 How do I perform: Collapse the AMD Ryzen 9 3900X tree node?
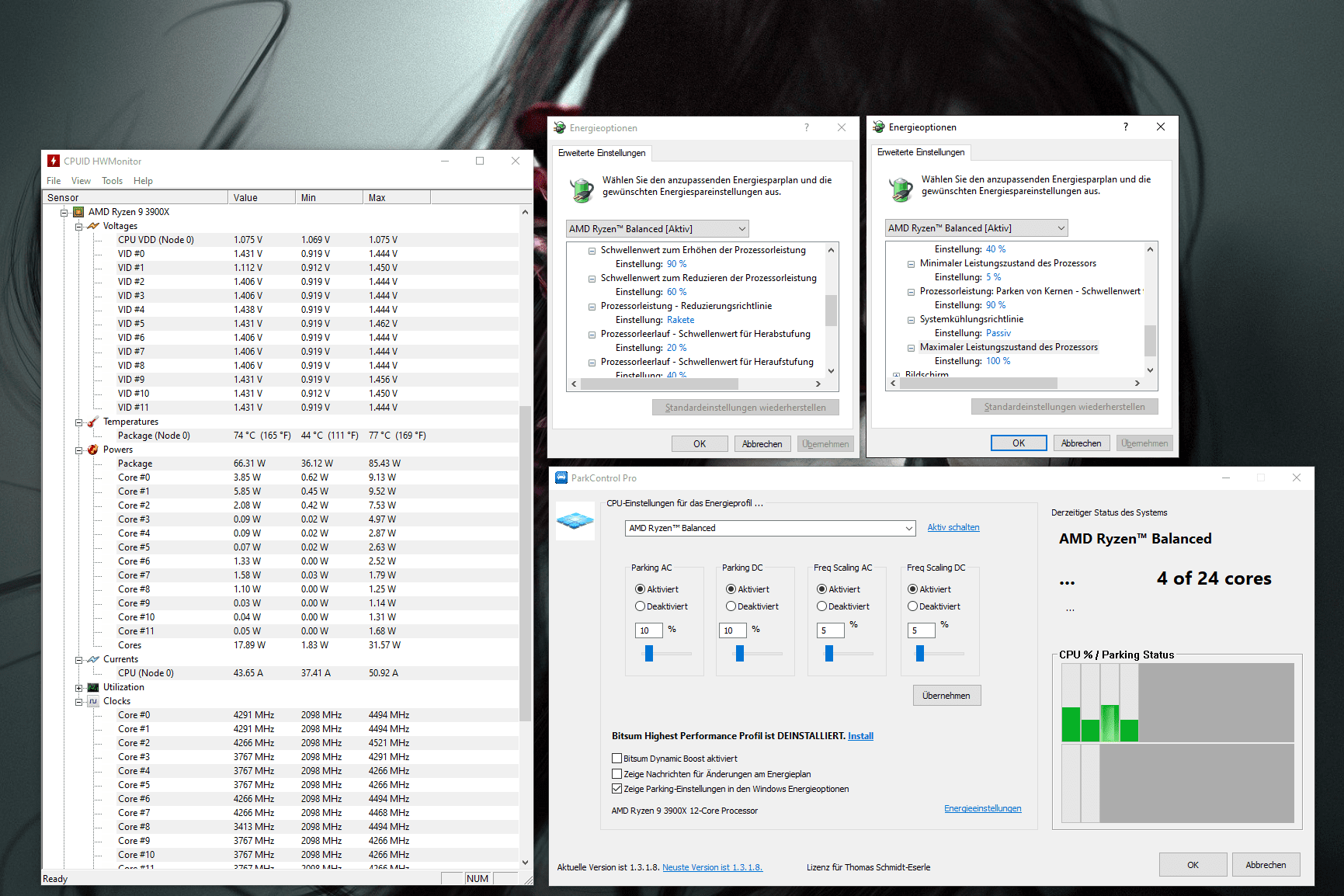click(x=64, y=212)
